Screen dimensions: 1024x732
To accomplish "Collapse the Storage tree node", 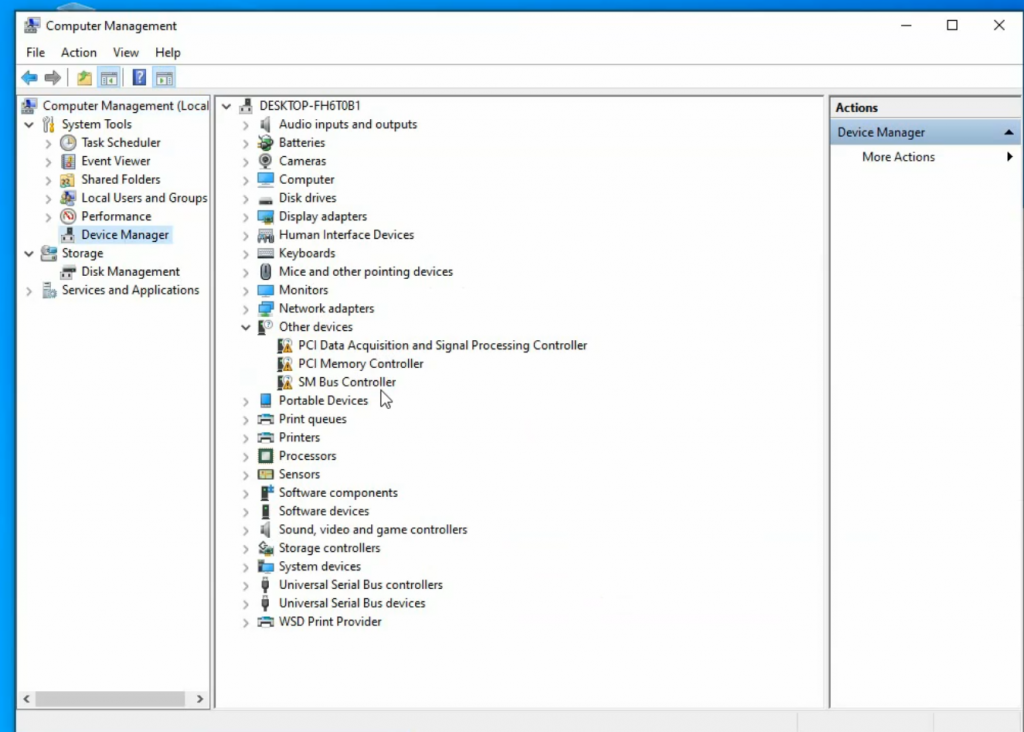I will coord(29,253).
